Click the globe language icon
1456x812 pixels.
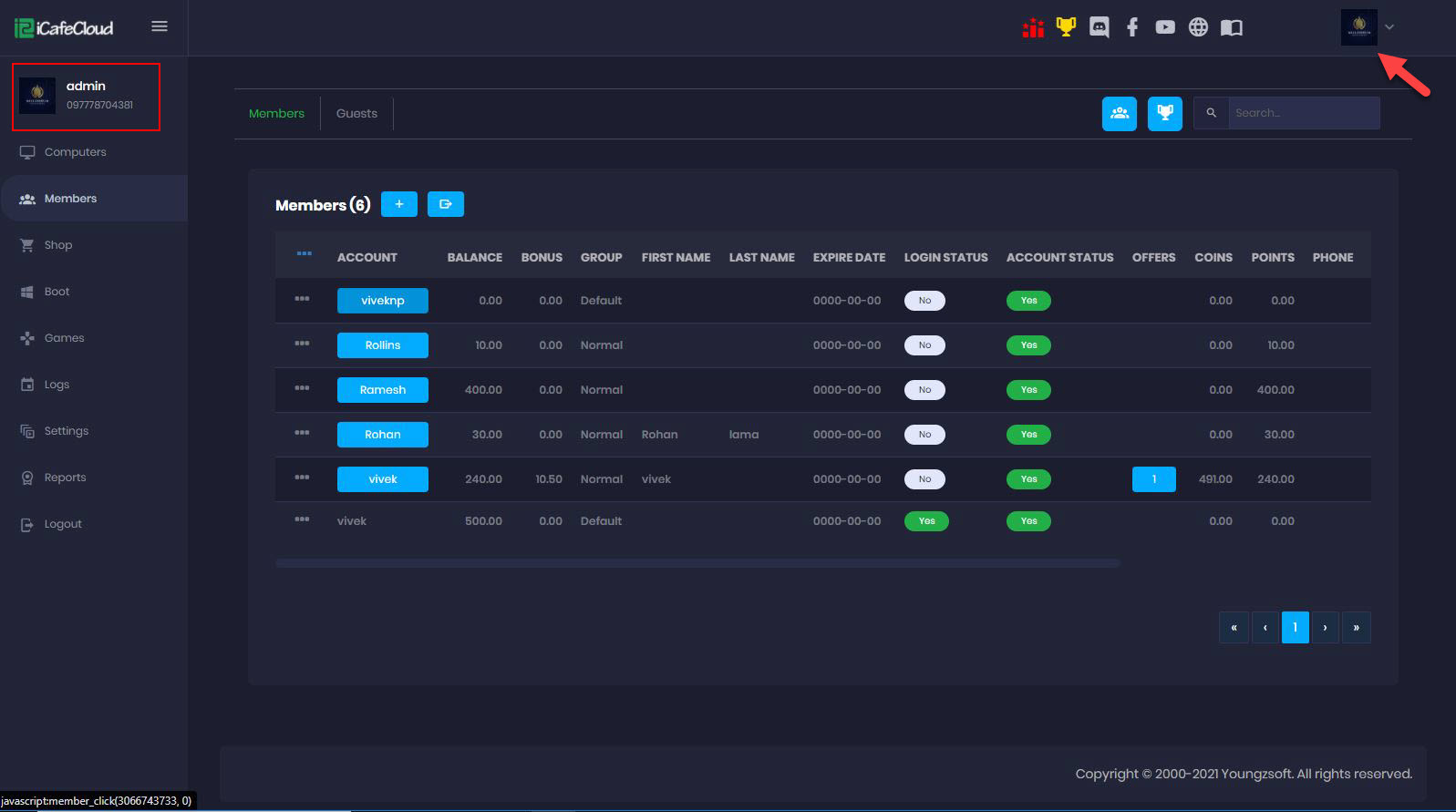point(1198,27)
